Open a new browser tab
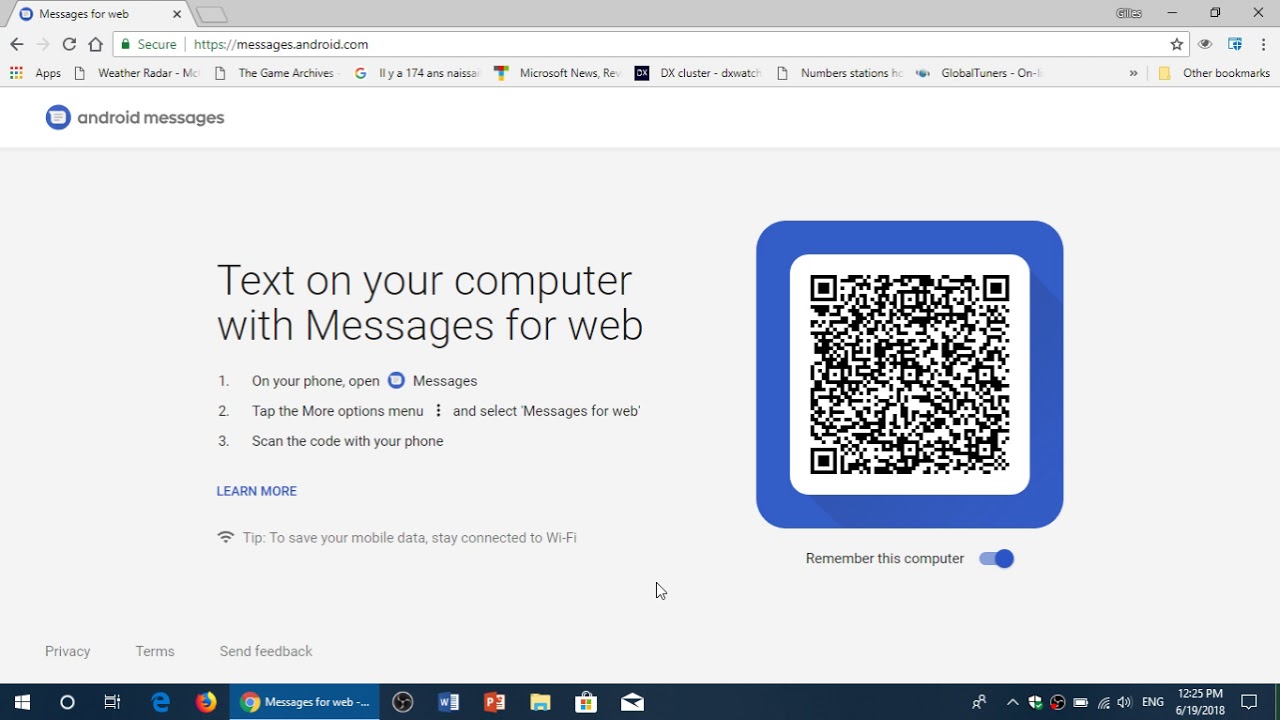This screenshot has height=720, width=1280. point(211,14)
